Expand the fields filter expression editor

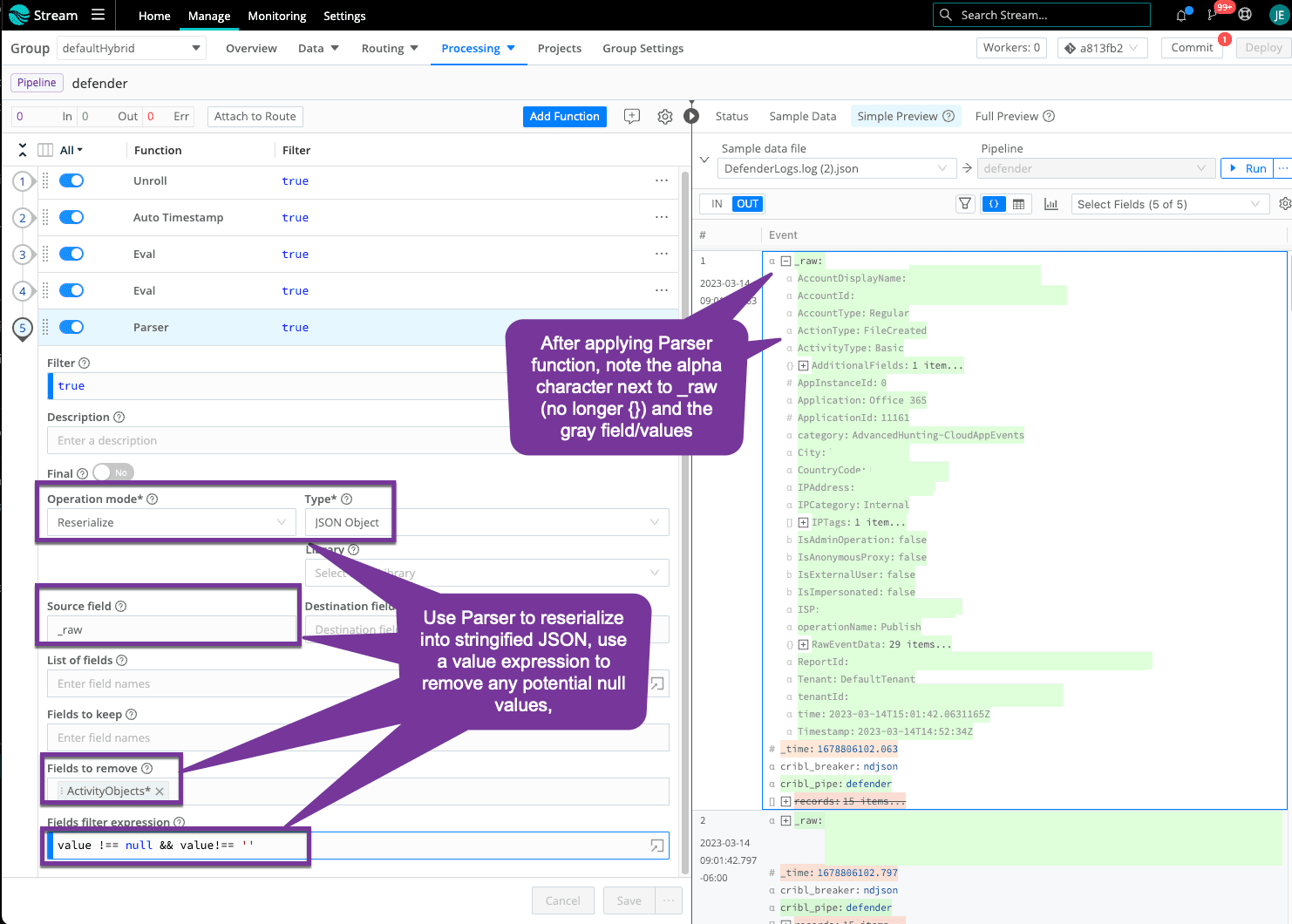click(x=657, y=846)
